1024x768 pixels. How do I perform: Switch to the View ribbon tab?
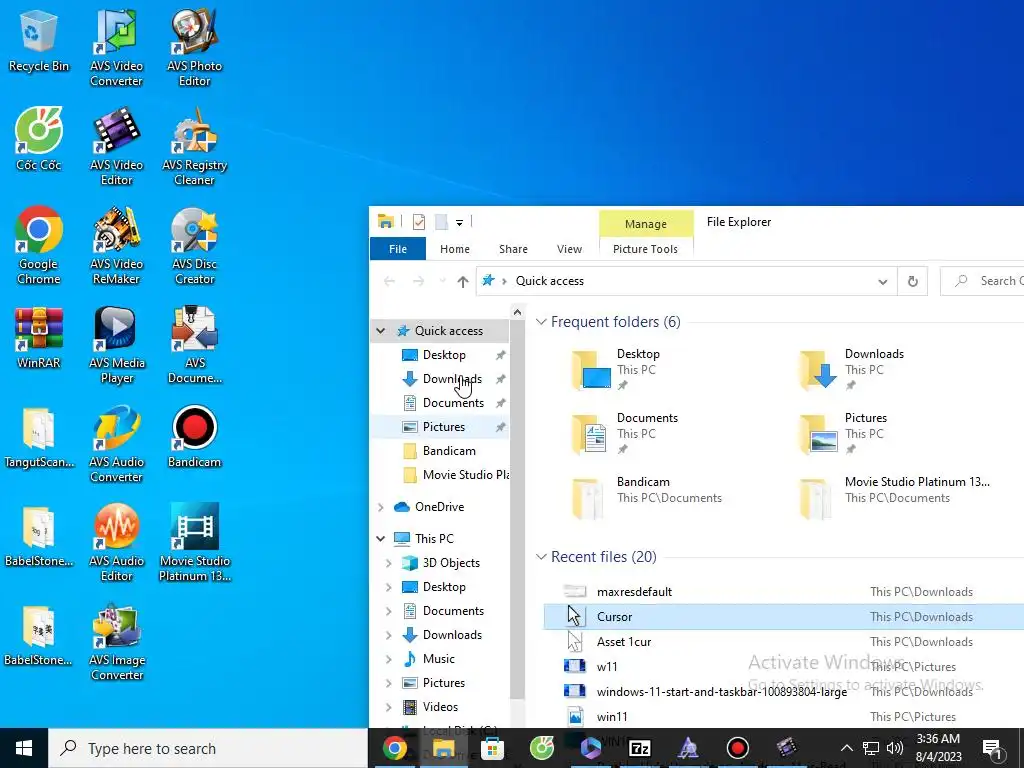click(569, 249)
